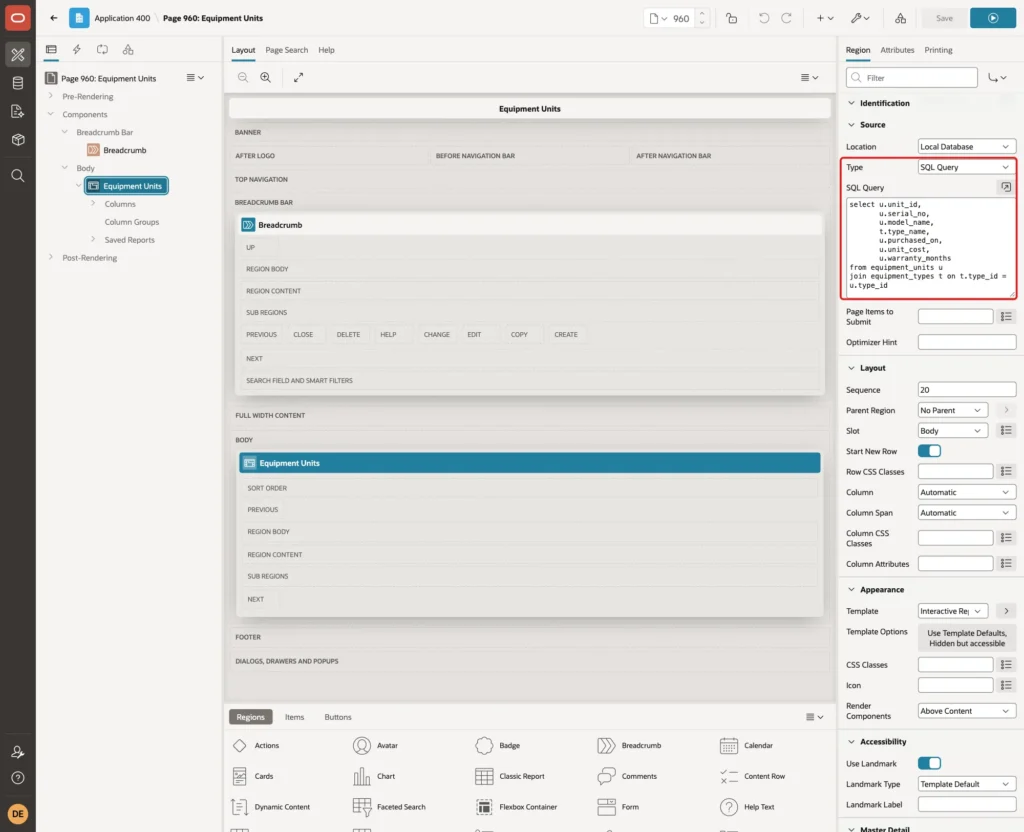Image resolution: width=1024 pixels, height=832 pixels.
Task: Open the help question mark icon
Action: pos(18,778)
